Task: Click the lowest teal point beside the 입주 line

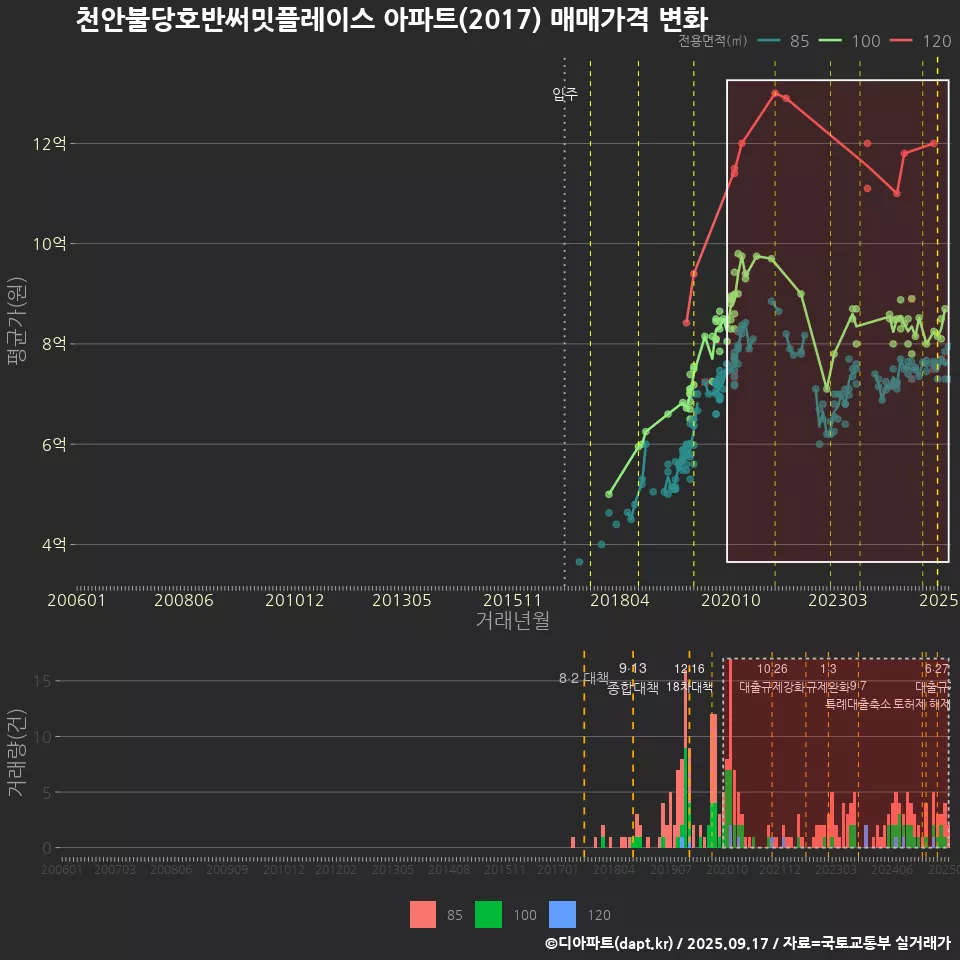Action: (579, 562)
